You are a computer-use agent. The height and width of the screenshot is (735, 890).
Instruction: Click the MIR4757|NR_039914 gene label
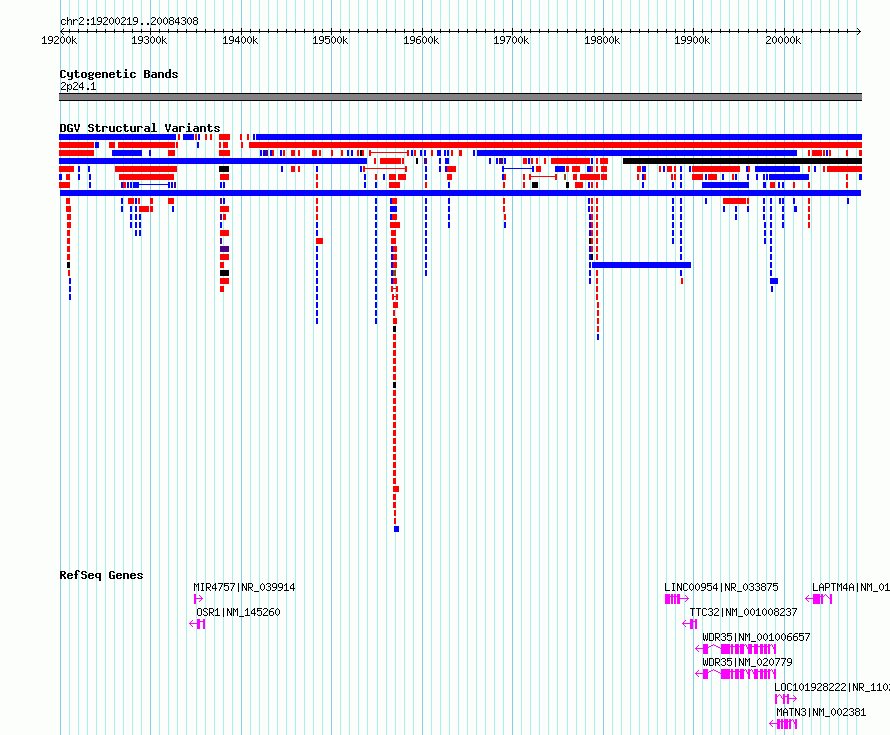click(x=244, y=587)
